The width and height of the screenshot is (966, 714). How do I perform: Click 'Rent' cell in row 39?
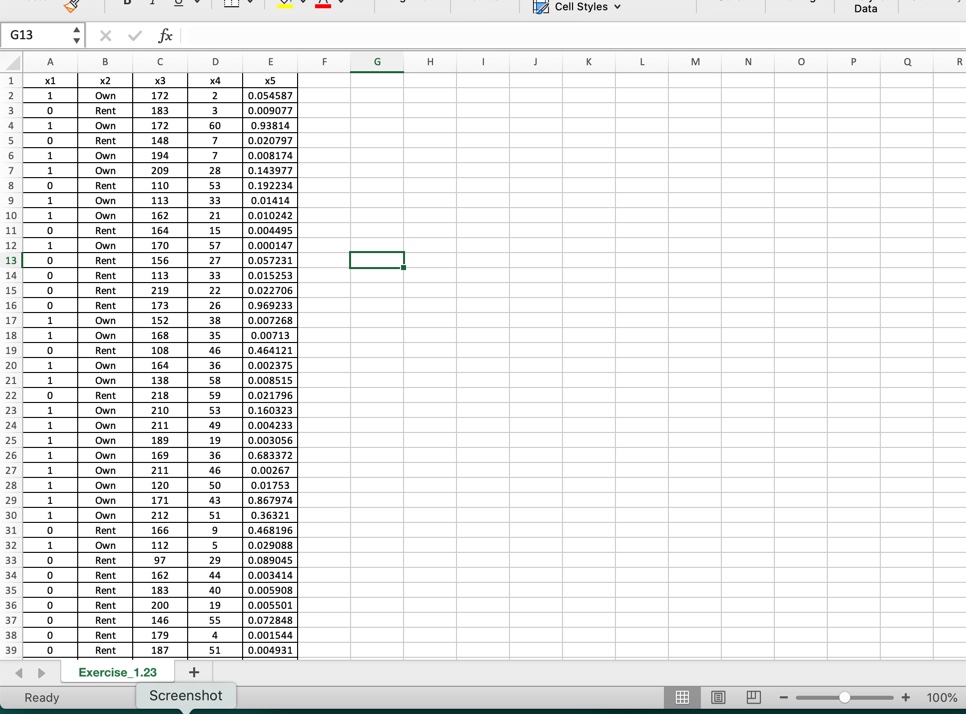tap(105, 651)
